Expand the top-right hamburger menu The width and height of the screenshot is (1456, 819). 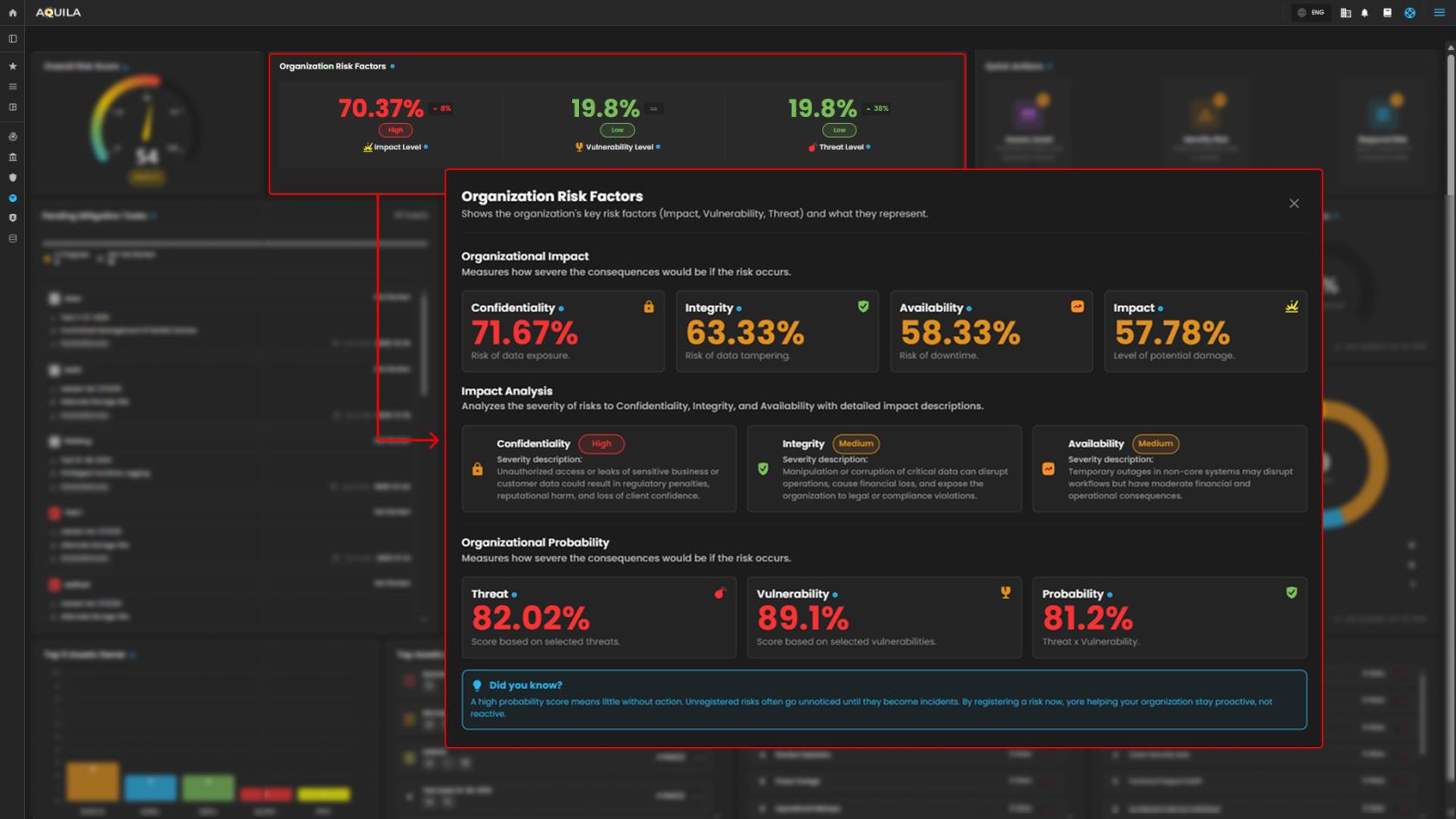[x=1439, y=13]
